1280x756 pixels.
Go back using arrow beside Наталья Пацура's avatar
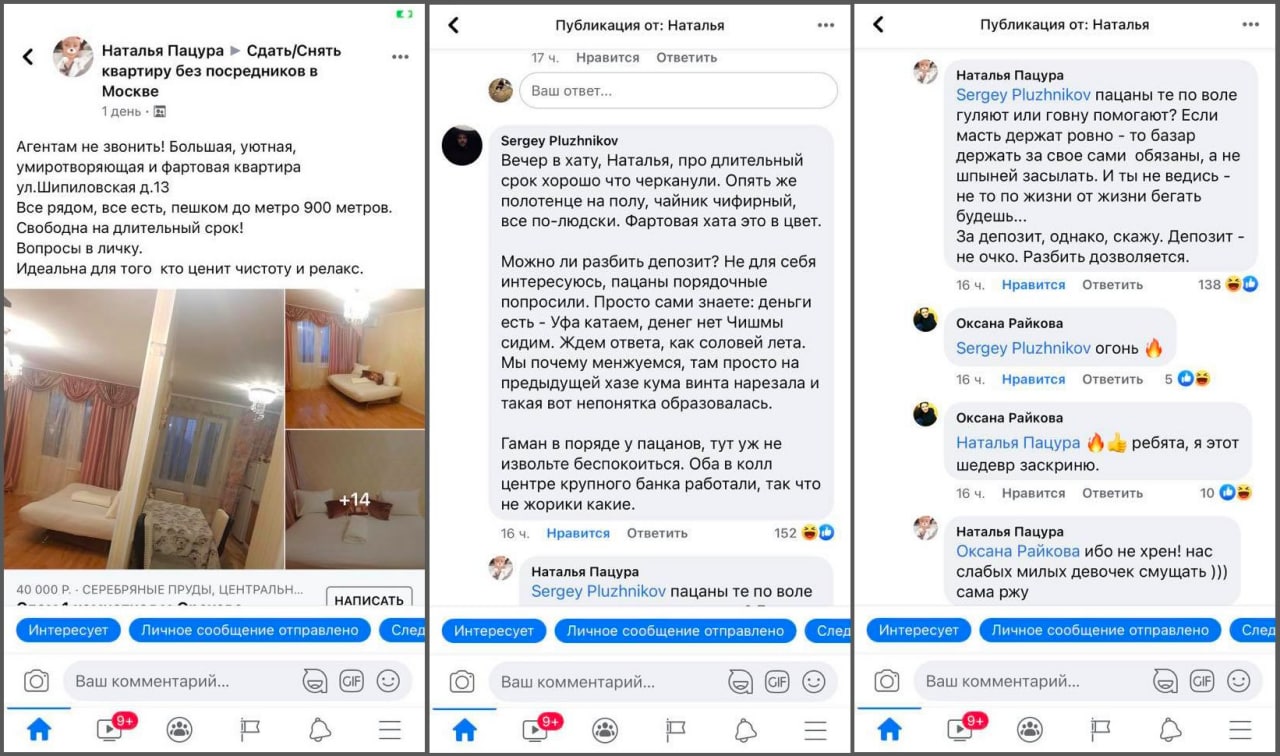point(28,57)
